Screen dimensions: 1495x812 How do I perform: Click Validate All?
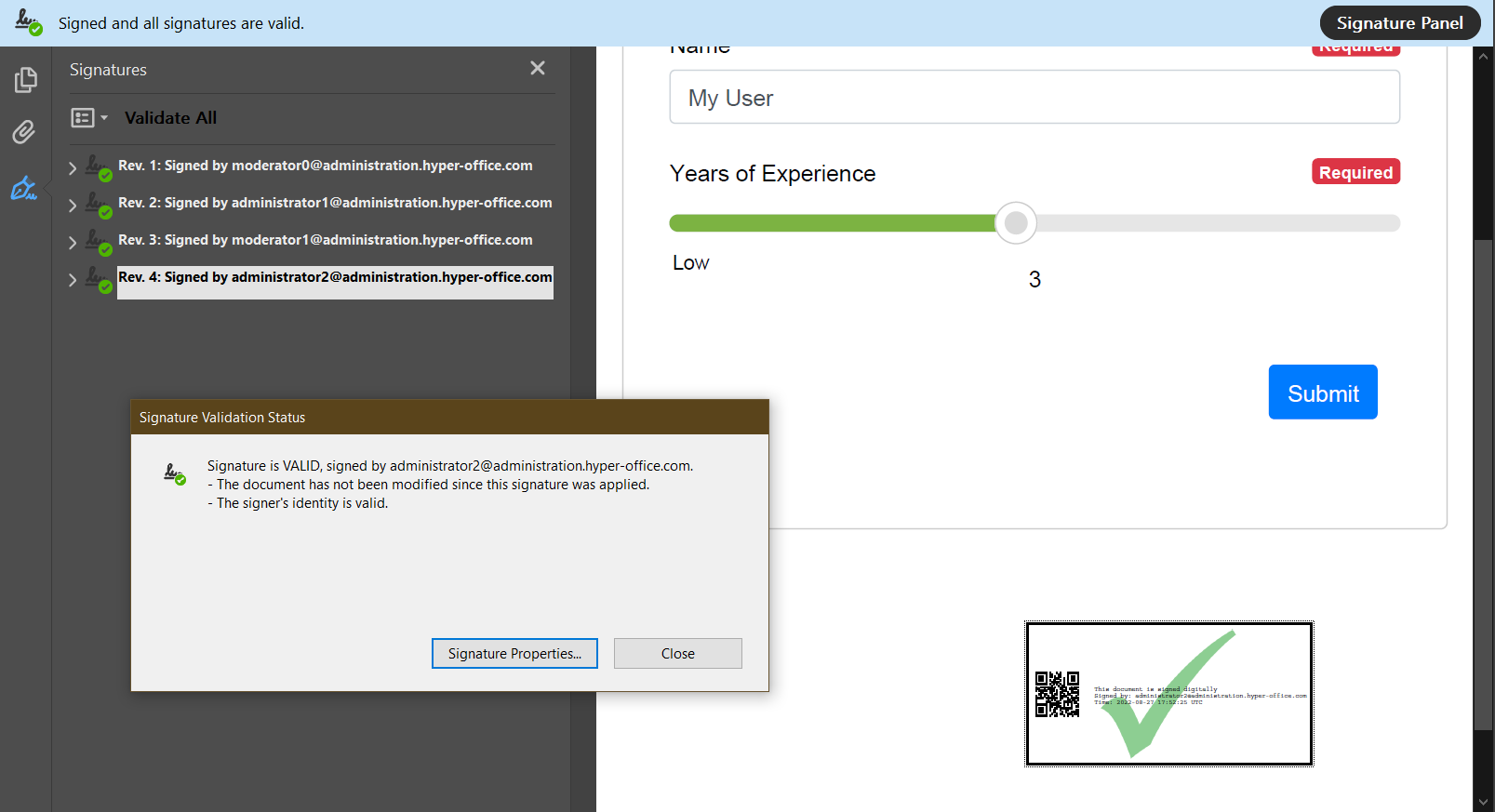[170, 118]
